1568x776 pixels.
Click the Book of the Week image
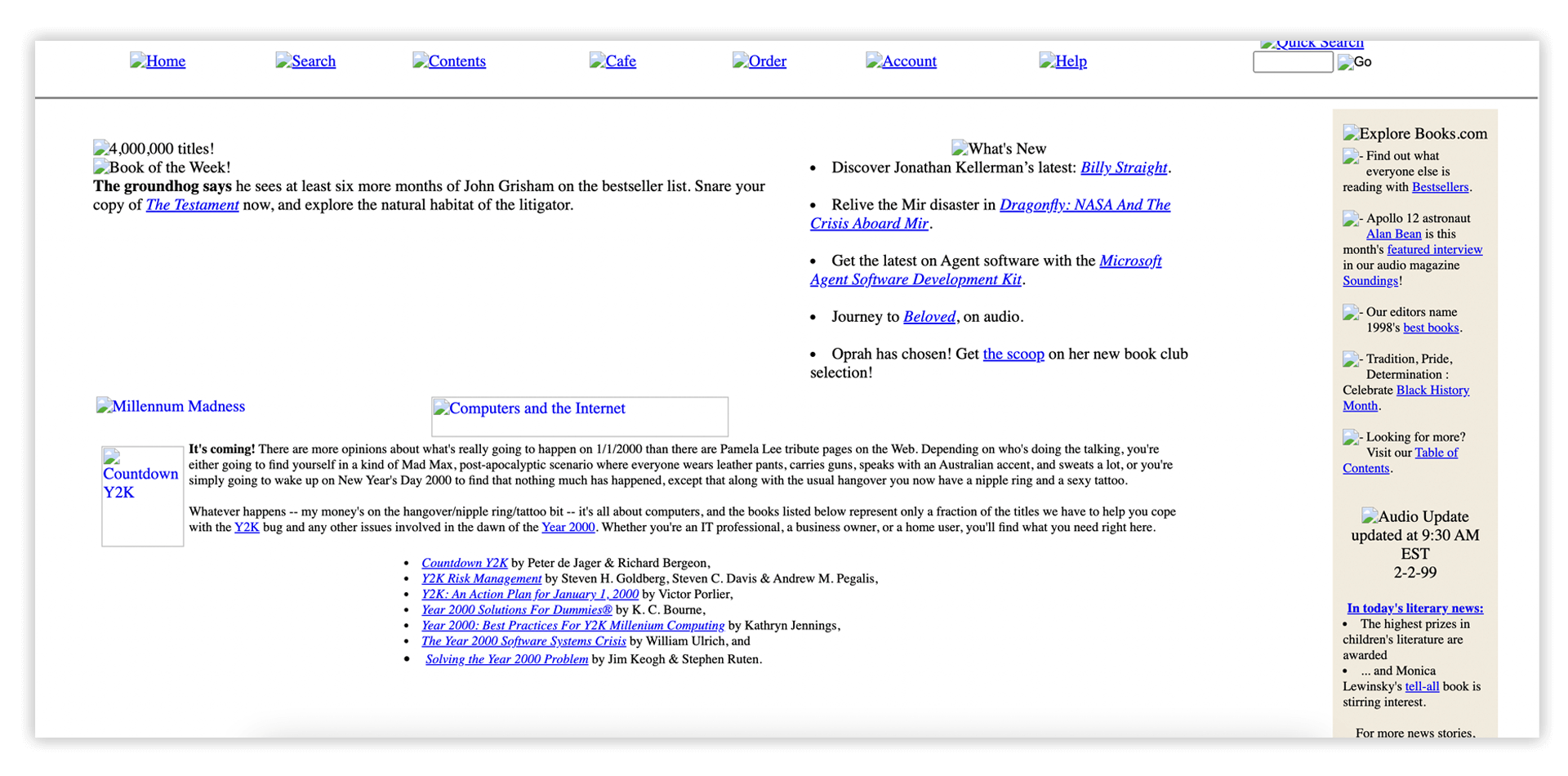coord(162,167)
